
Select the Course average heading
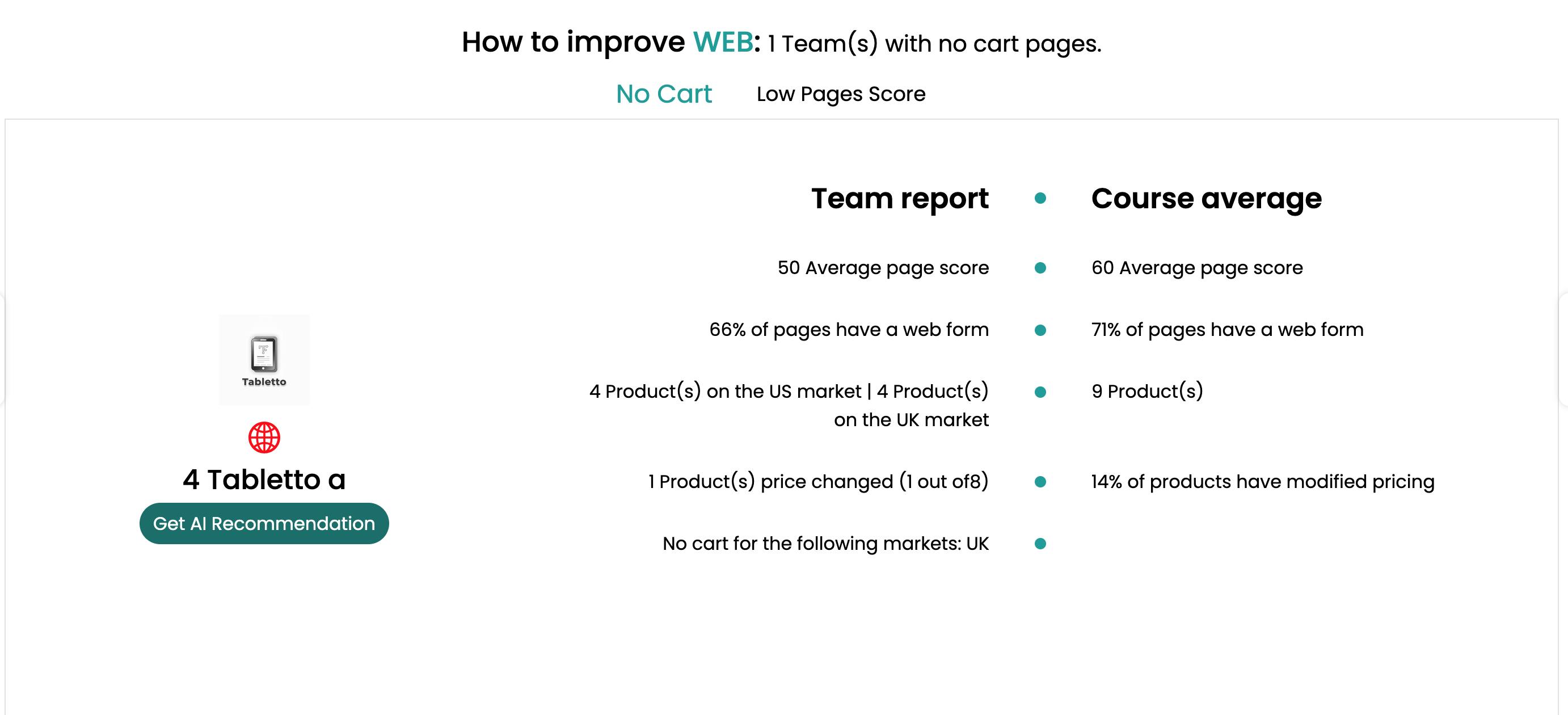[x=1206, y=199]
